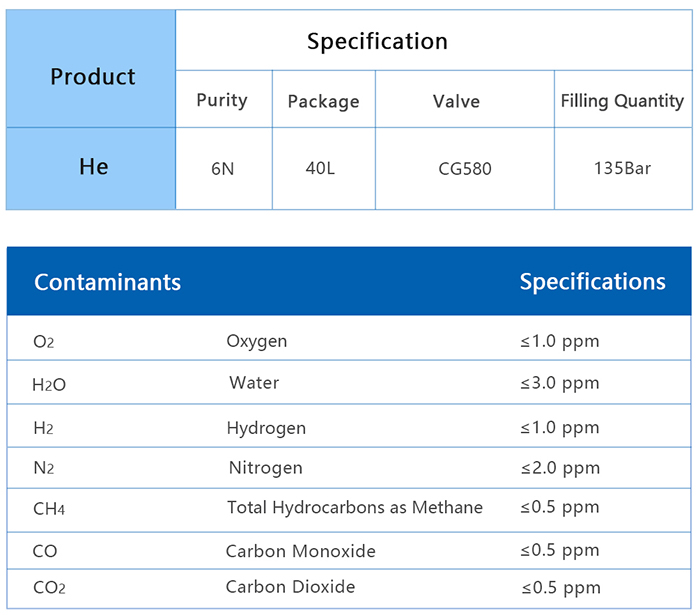Image resolution: width=700 pixels, height=615 pixels.
Task: Select the Specification header cell
Action: pos(377,41)
